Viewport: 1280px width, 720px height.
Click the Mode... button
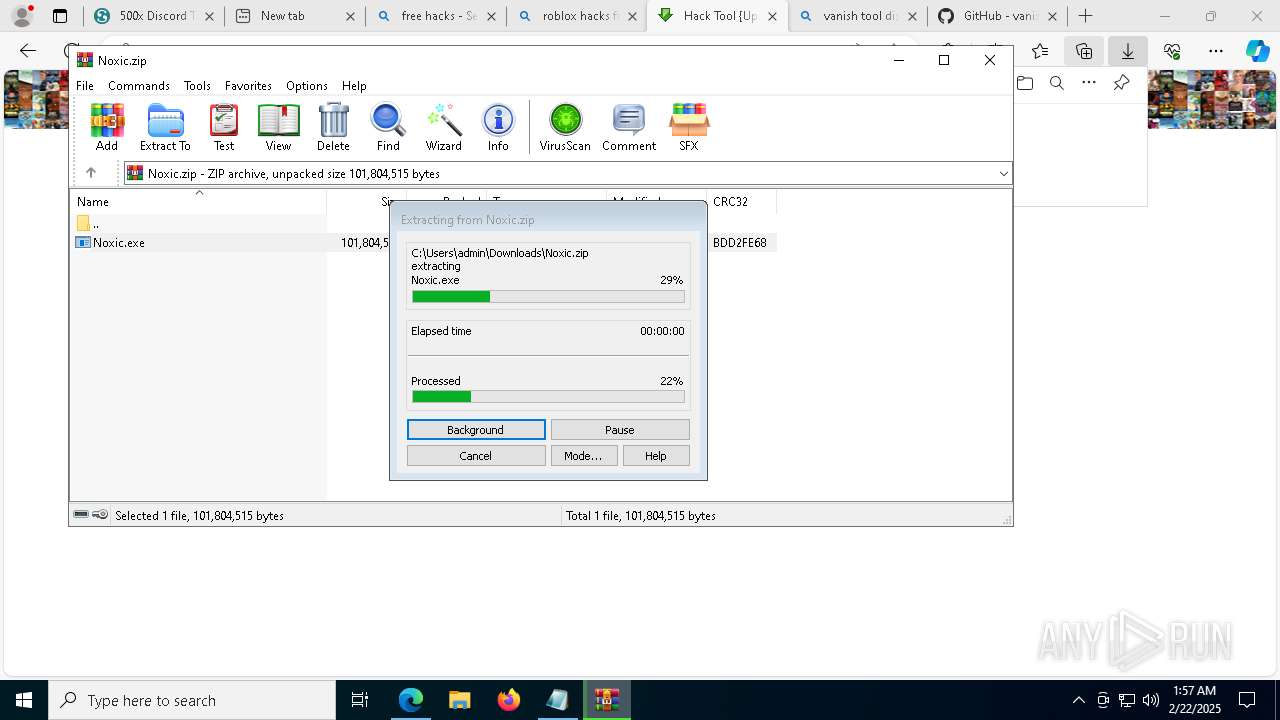pyautogui.click(x=583, y=456)
